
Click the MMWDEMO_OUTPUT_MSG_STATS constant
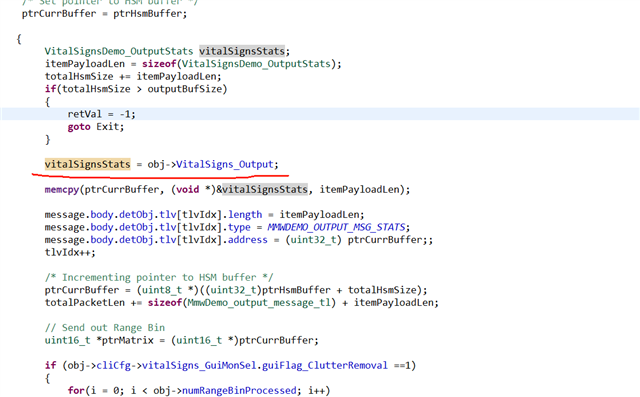point(336,227)
